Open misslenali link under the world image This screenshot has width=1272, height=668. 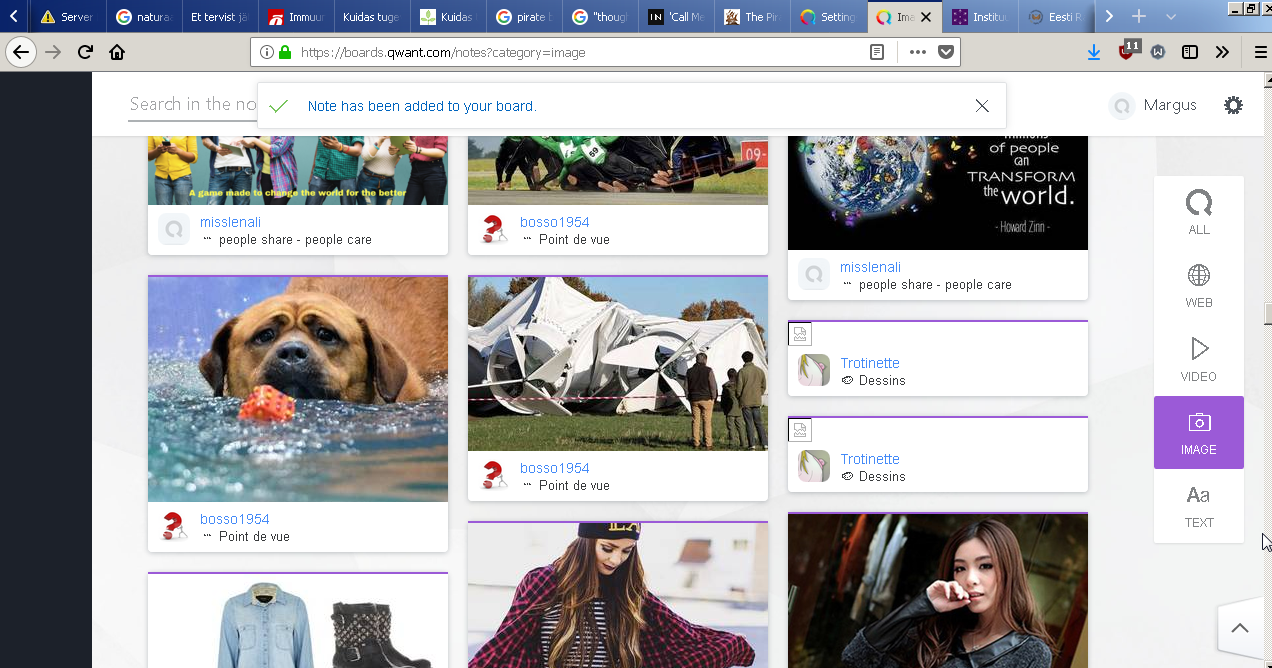(870, 267)
